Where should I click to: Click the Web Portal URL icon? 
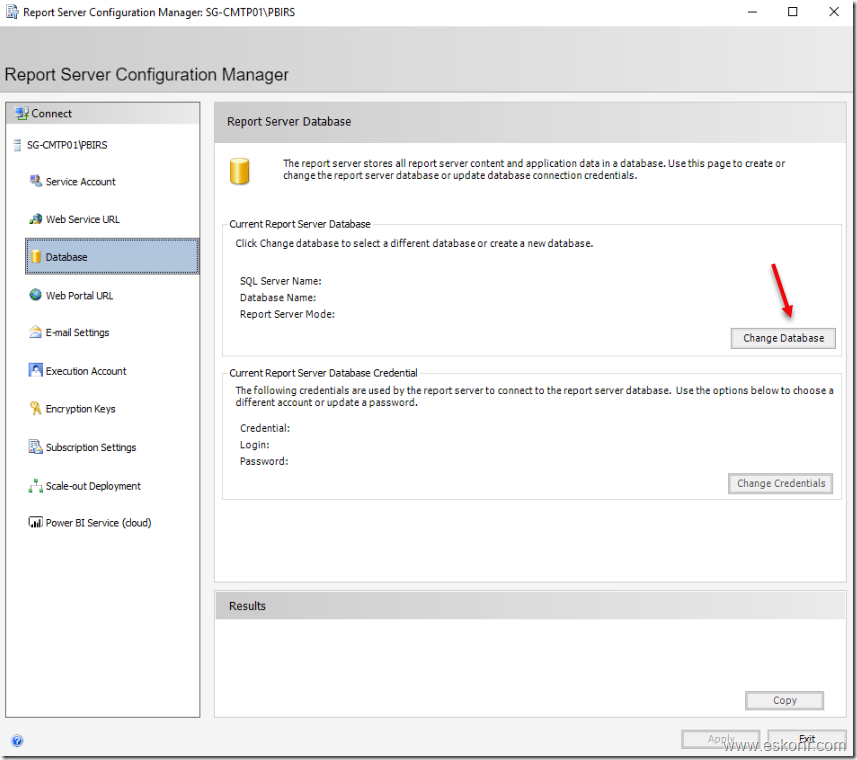click(36, 295)
